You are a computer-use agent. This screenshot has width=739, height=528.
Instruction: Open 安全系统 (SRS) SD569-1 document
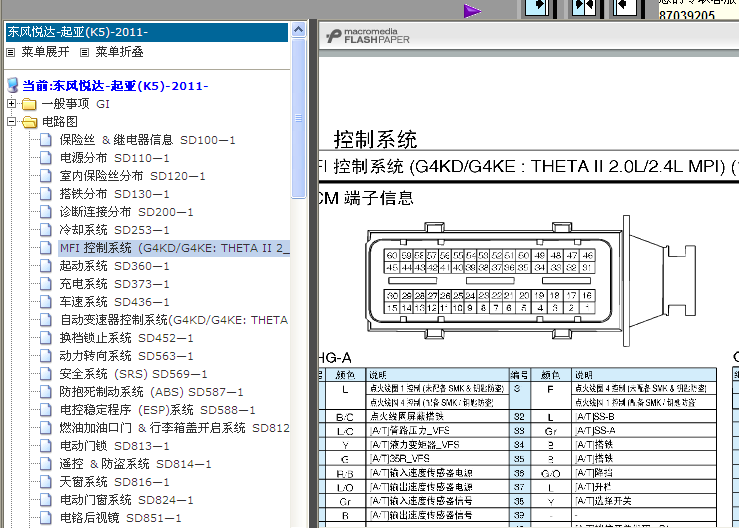[x=133, y=374]
